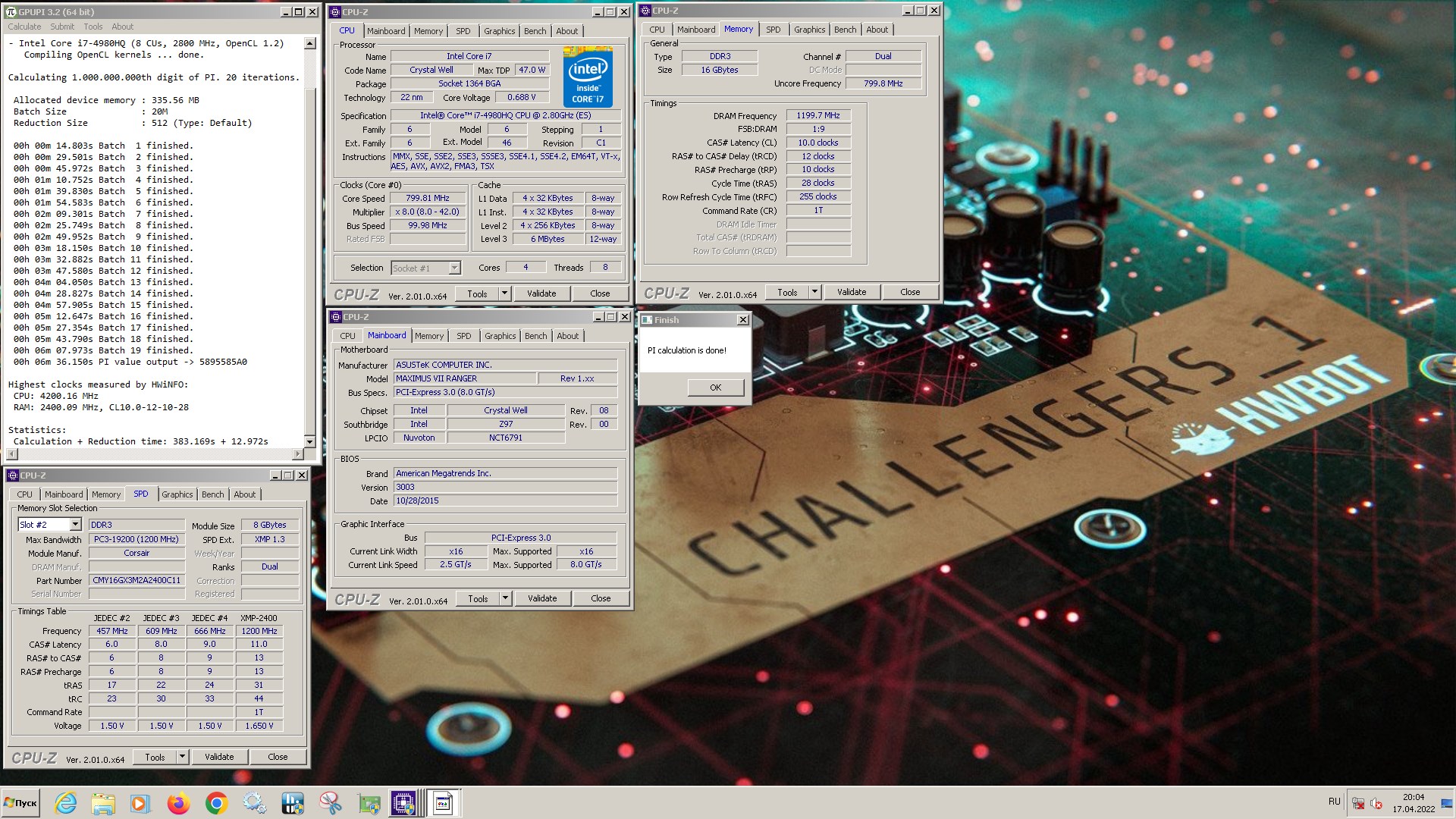Click the Multiplier value x 8.0
The width and height of the screenshot is (1456, 819).
(x=428, y=212)
